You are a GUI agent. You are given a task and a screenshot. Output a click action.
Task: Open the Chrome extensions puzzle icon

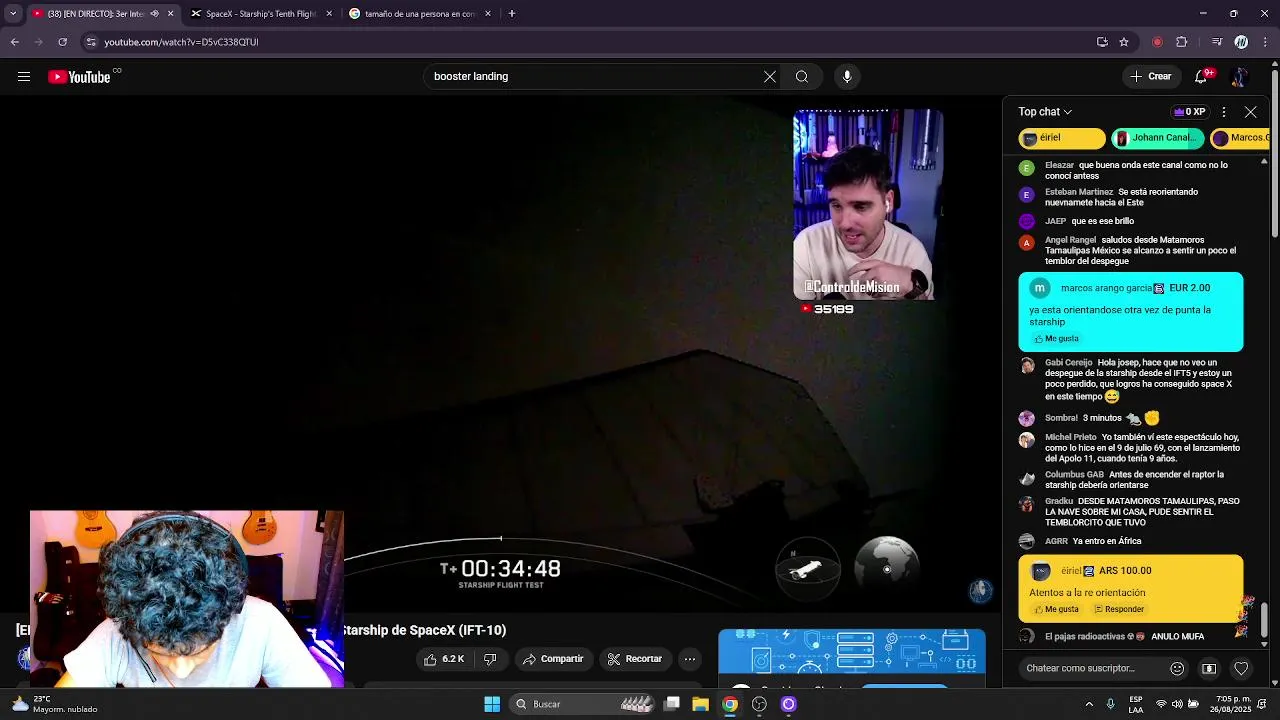(x=1182, y=42)
